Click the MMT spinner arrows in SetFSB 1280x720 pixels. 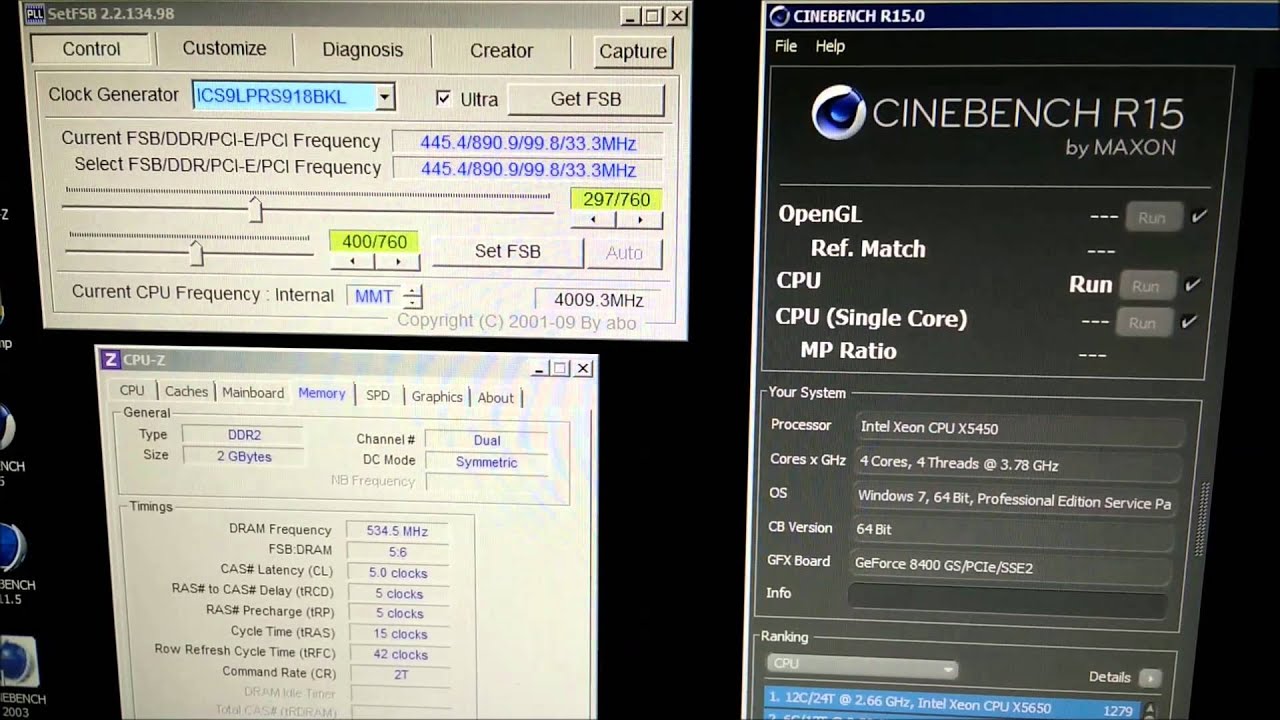pyautogui.click(x=413, y=297)
